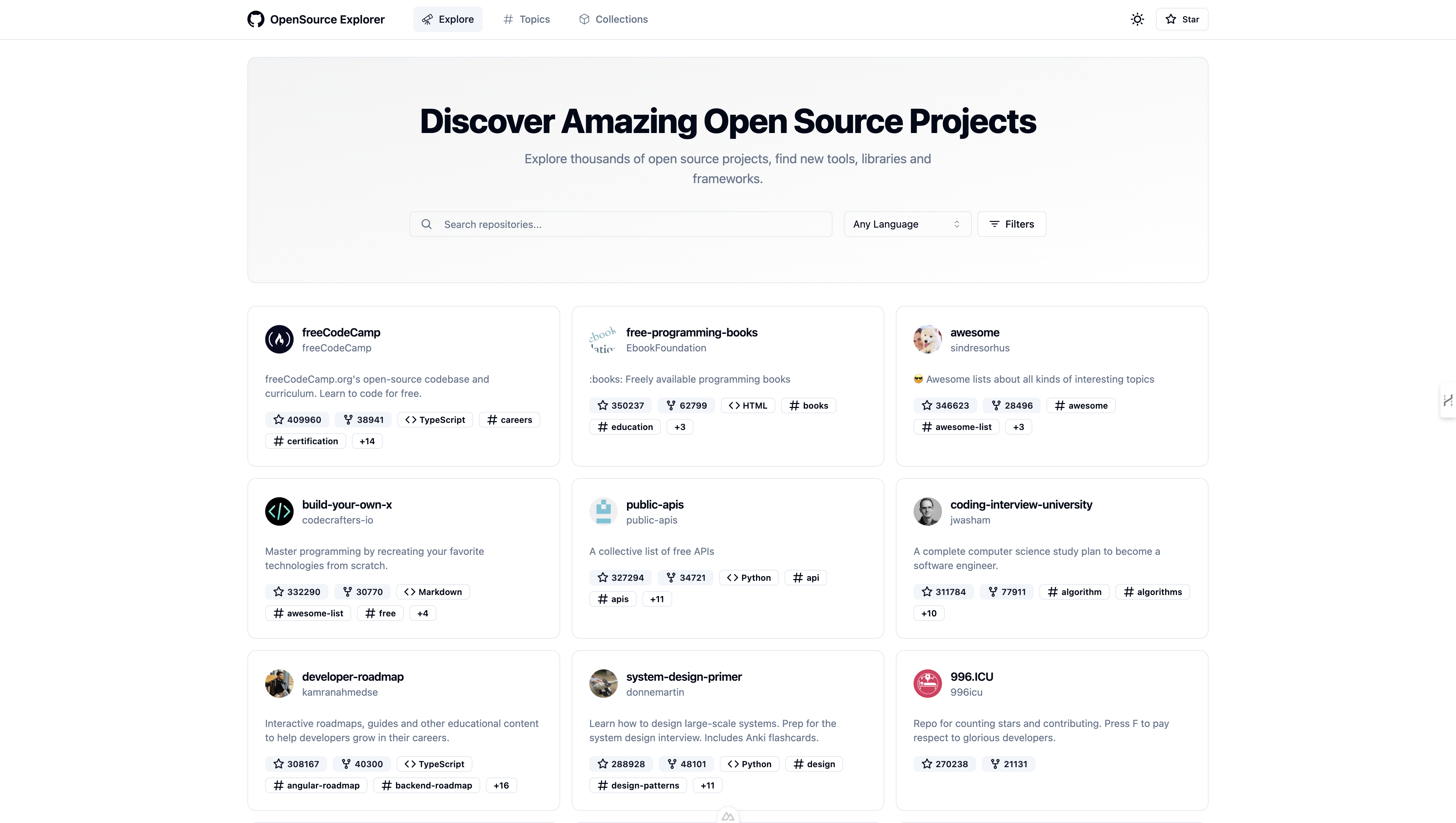This screenshot has width=1456, height=823.
Task: Select the algorithms topic tag
Action: tap(1152, 592)
